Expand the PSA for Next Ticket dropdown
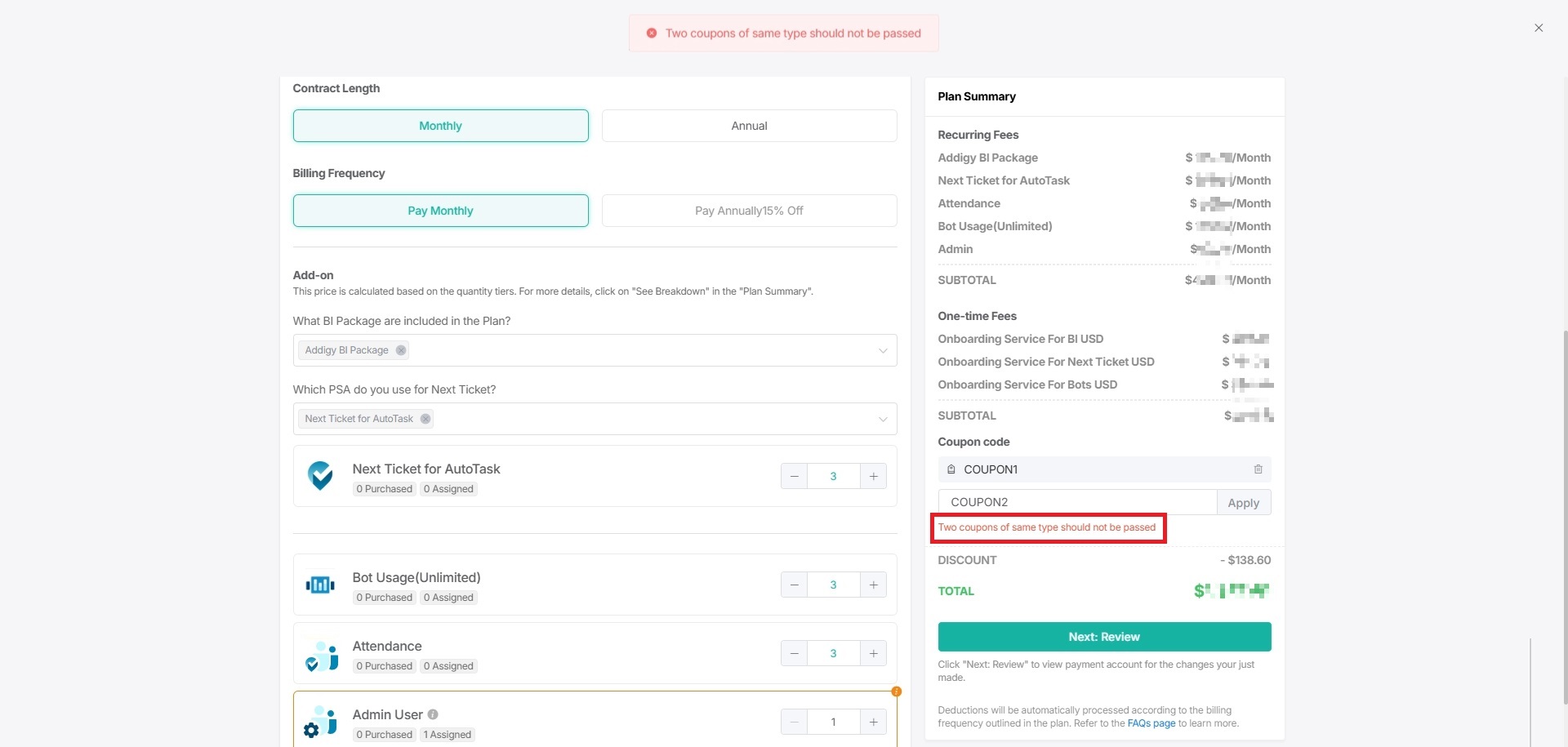The width and height of the screenshot is (1568, 747). point(882,419)
